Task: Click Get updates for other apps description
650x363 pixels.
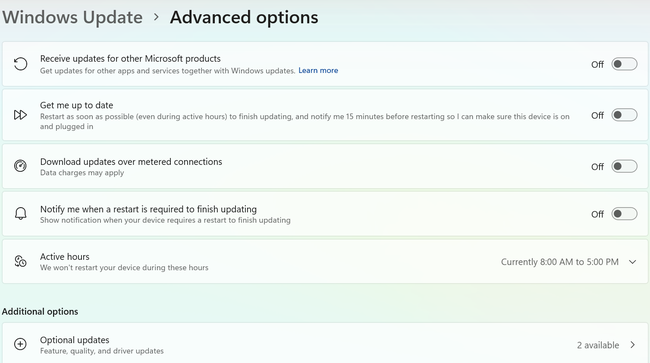Action: point(168,70)
